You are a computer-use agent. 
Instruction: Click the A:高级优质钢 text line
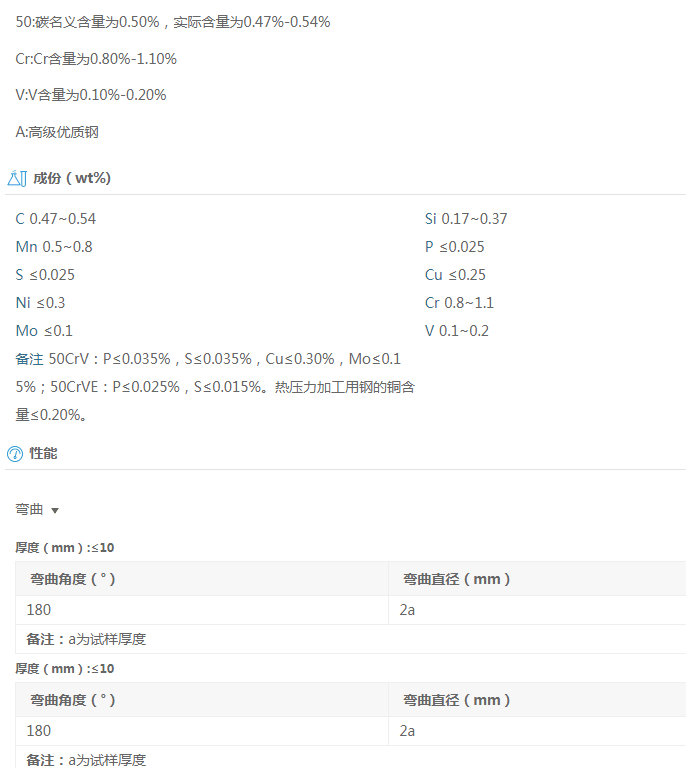click(x=57, y=132)
